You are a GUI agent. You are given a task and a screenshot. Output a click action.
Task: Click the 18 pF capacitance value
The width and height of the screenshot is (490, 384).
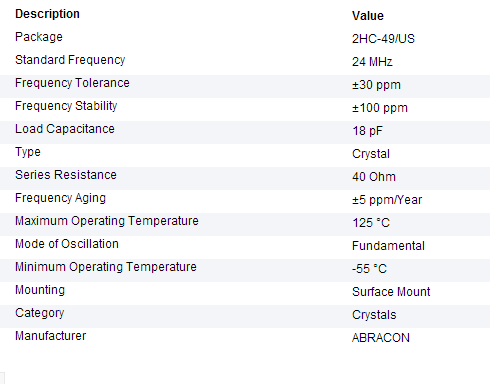tap(367, 131)
